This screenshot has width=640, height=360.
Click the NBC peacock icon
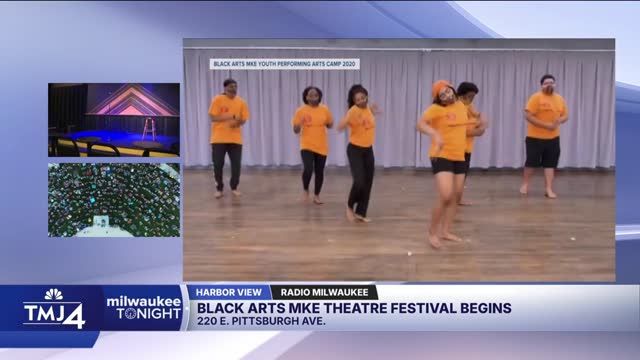[54, 294]
